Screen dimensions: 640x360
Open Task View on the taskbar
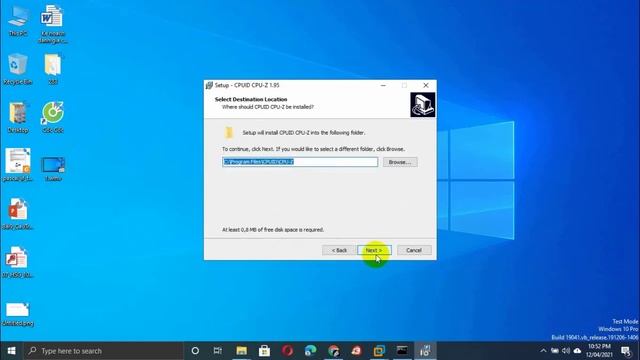[x=218, y=351]
